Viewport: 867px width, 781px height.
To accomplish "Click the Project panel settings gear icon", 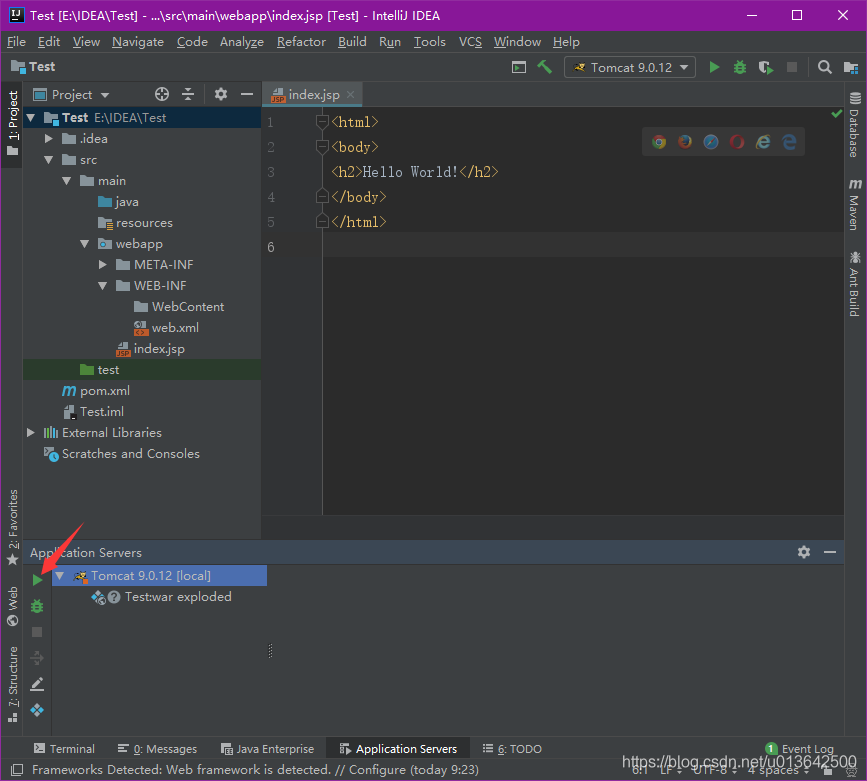I will point(221,94).
